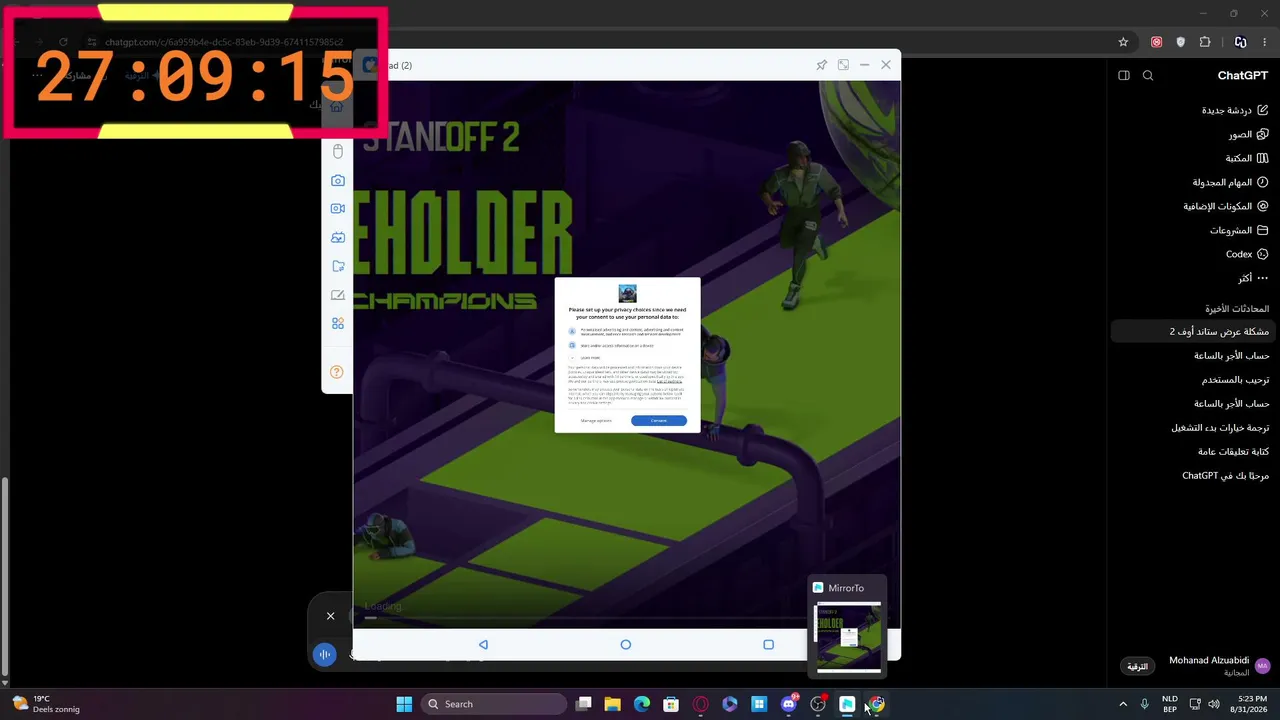
Task: Open the file transfer folder icon in MirrorTo
Action: [338, 266]
